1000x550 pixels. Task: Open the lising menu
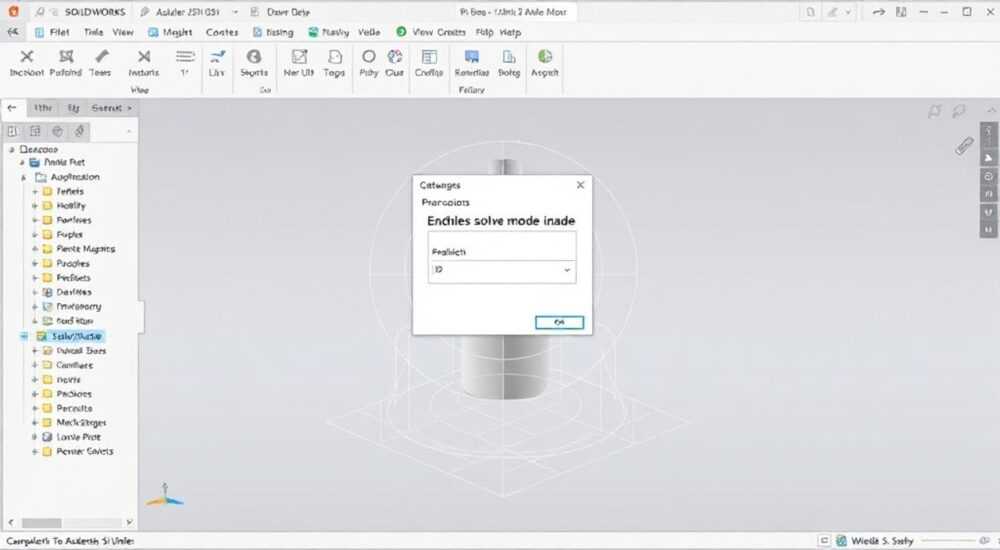(x=280, y=32)
